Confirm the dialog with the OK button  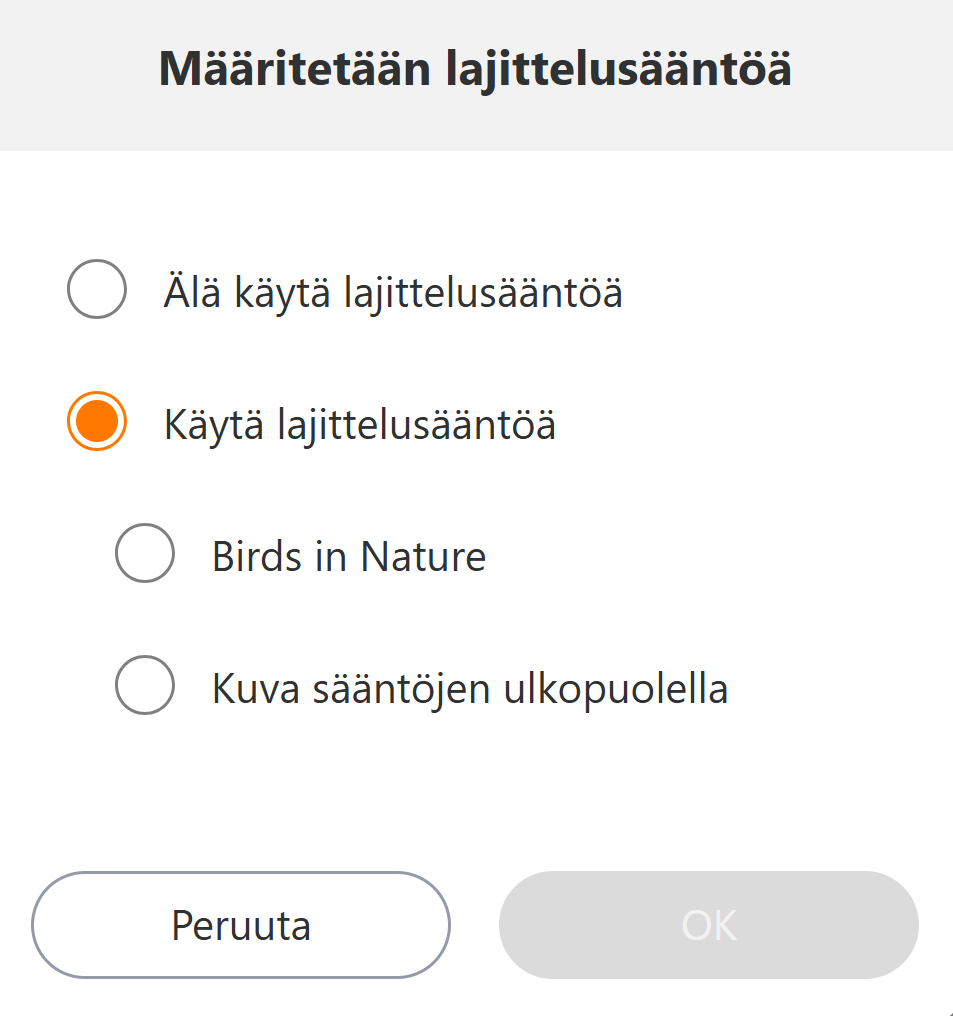pos(708,925)
